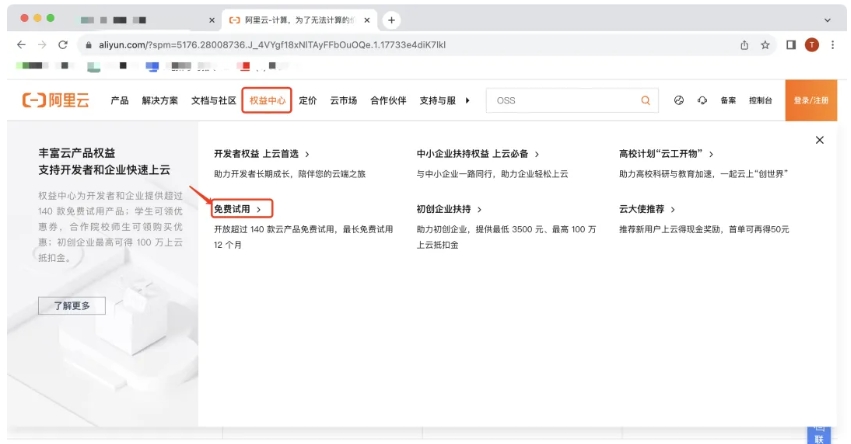The height and width of the screenshot is (444, 851).
Task: Click heading 丰富云产品权益
Action: [77, 153]
